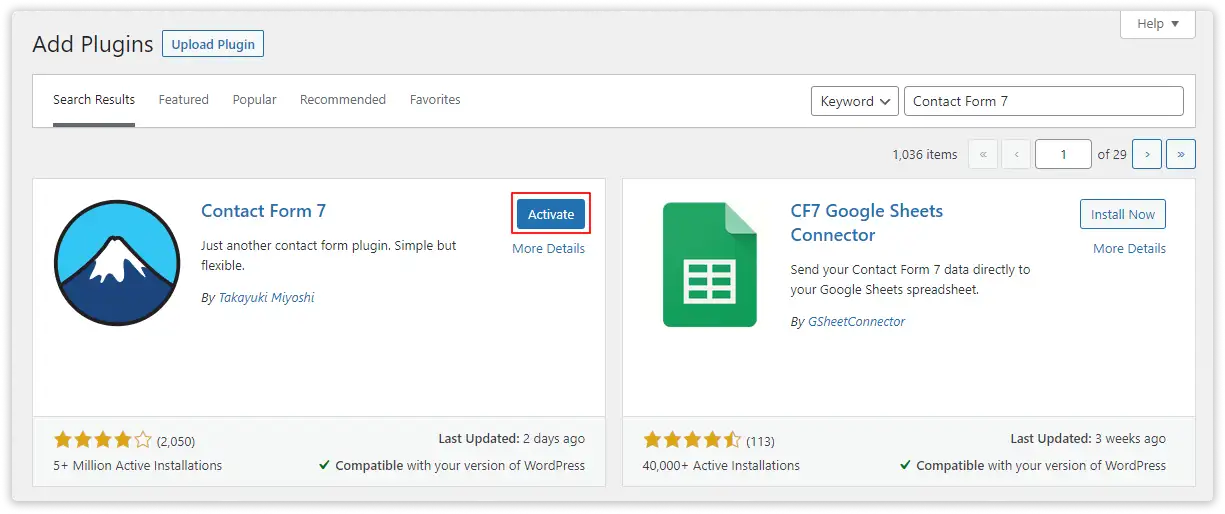
Task: Click the plugin search text field
Action: (1043, 101)
